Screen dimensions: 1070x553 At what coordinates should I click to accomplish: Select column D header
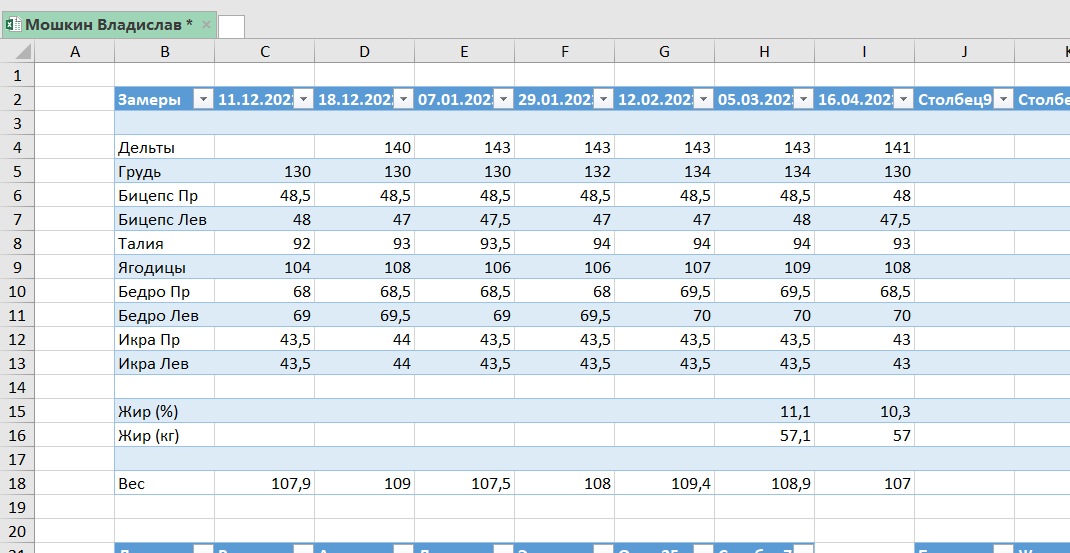(364, 52)
